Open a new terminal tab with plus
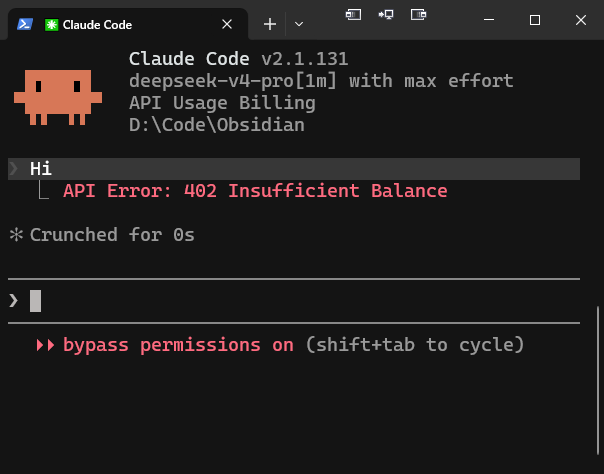604x474 pixels. [x=270, y=24]
